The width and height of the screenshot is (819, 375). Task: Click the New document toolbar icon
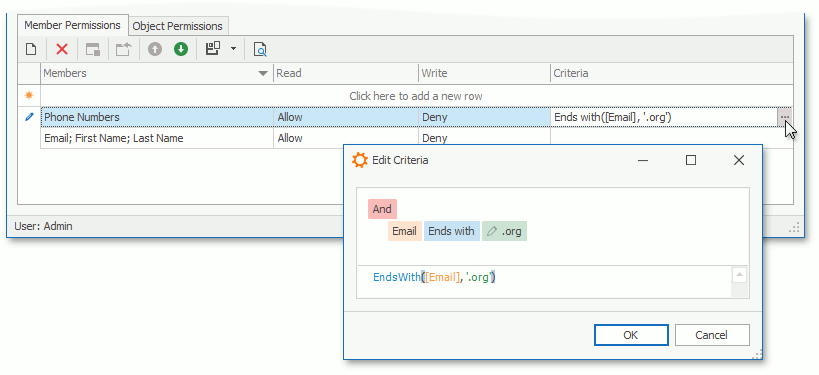point(31,50)
